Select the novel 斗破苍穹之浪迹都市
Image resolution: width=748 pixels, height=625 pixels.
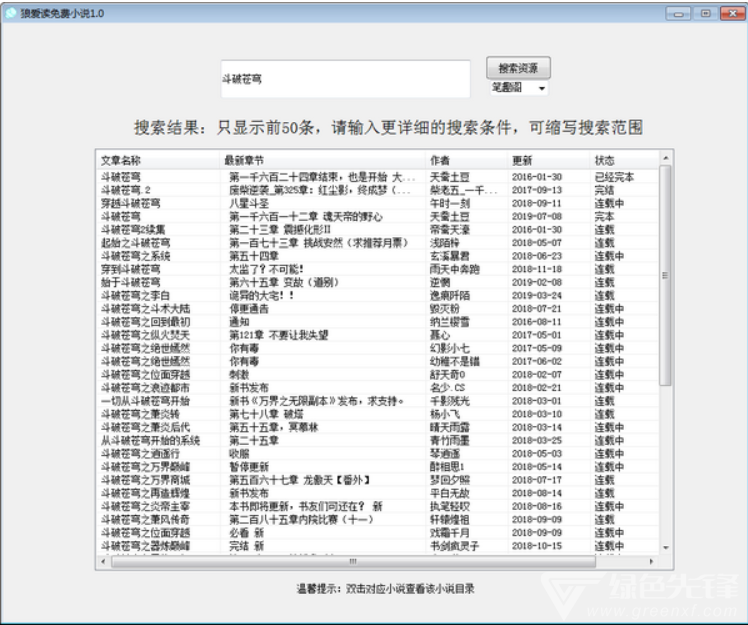145,388
